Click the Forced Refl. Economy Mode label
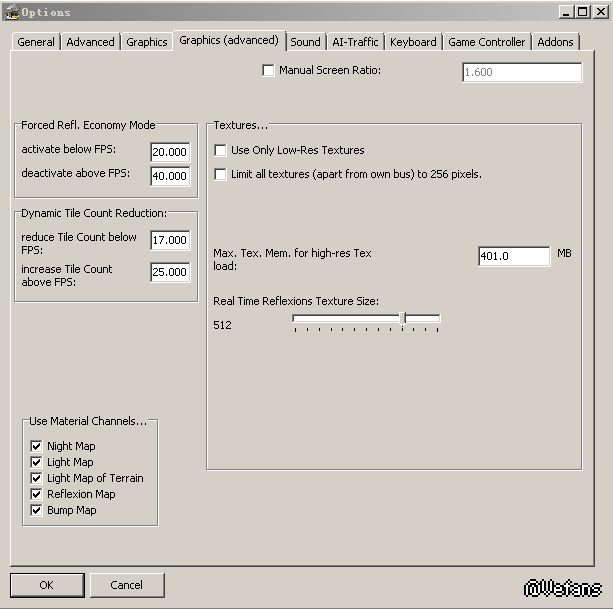Viewport: 613px width, 609px height. point(88,125)
